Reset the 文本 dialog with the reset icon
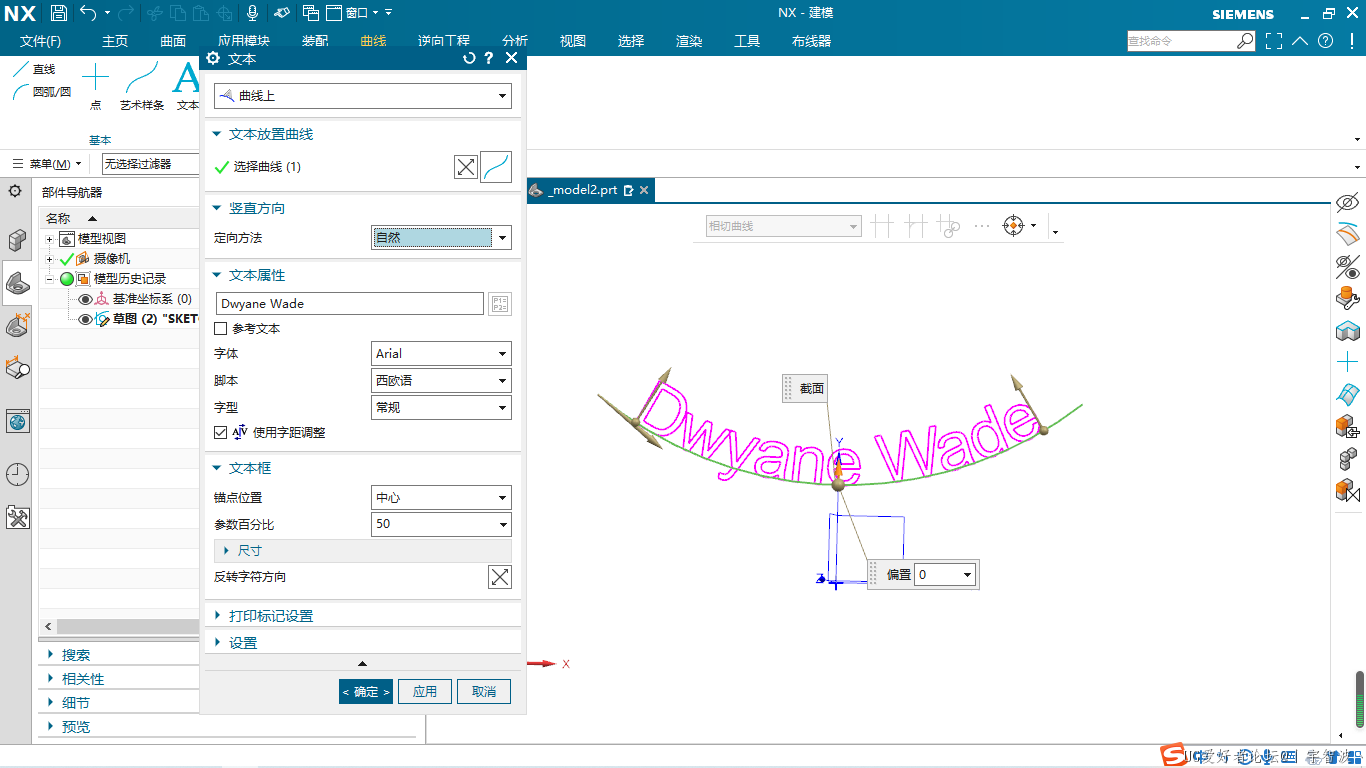The width and height of the screenshot is (1366, 768). (x=469, y=59)
